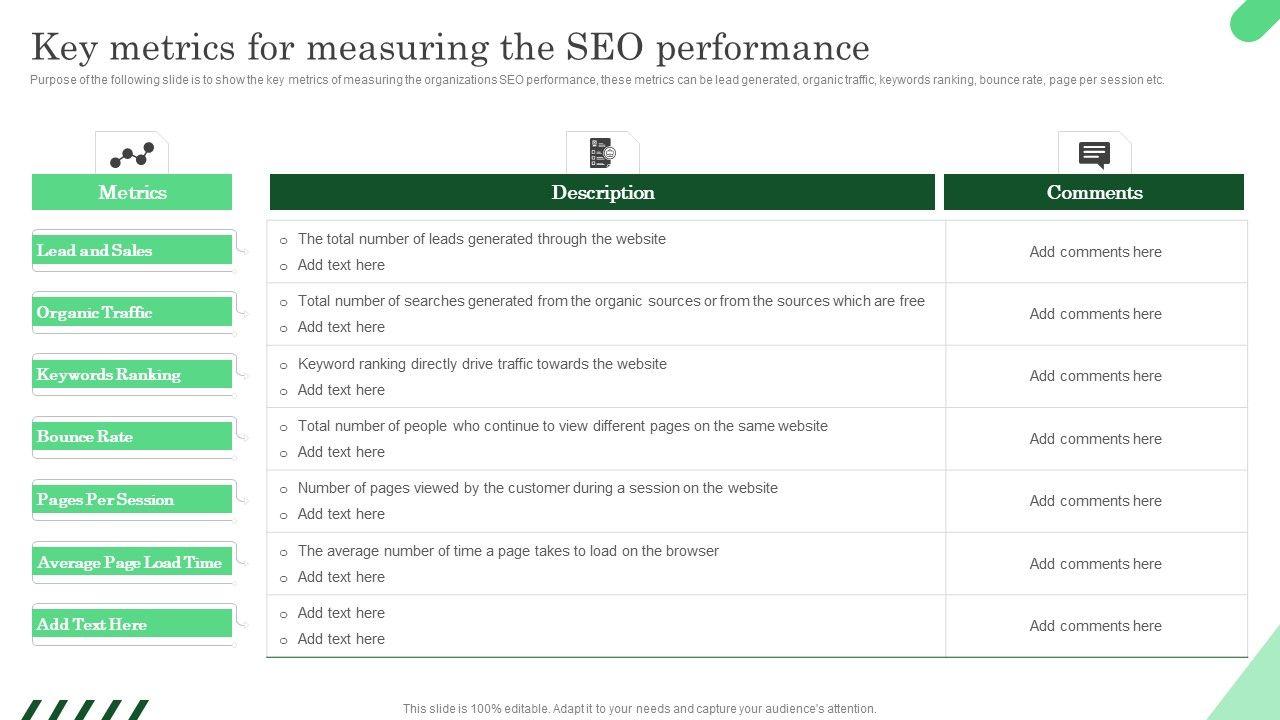Select the Metrics header box

132,192
